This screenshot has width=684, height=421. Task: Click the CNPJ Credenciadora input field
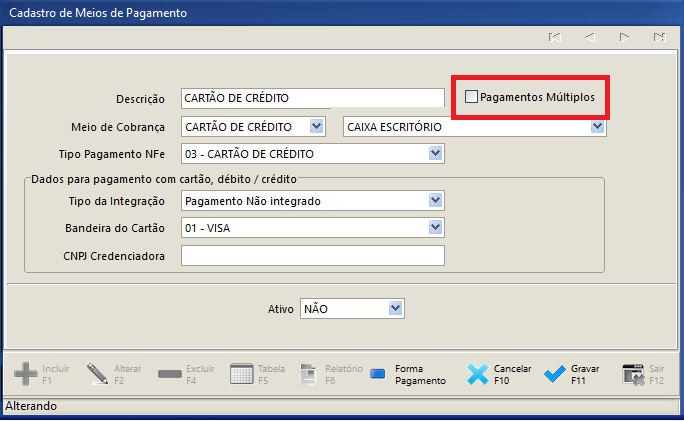coord(313,255)
